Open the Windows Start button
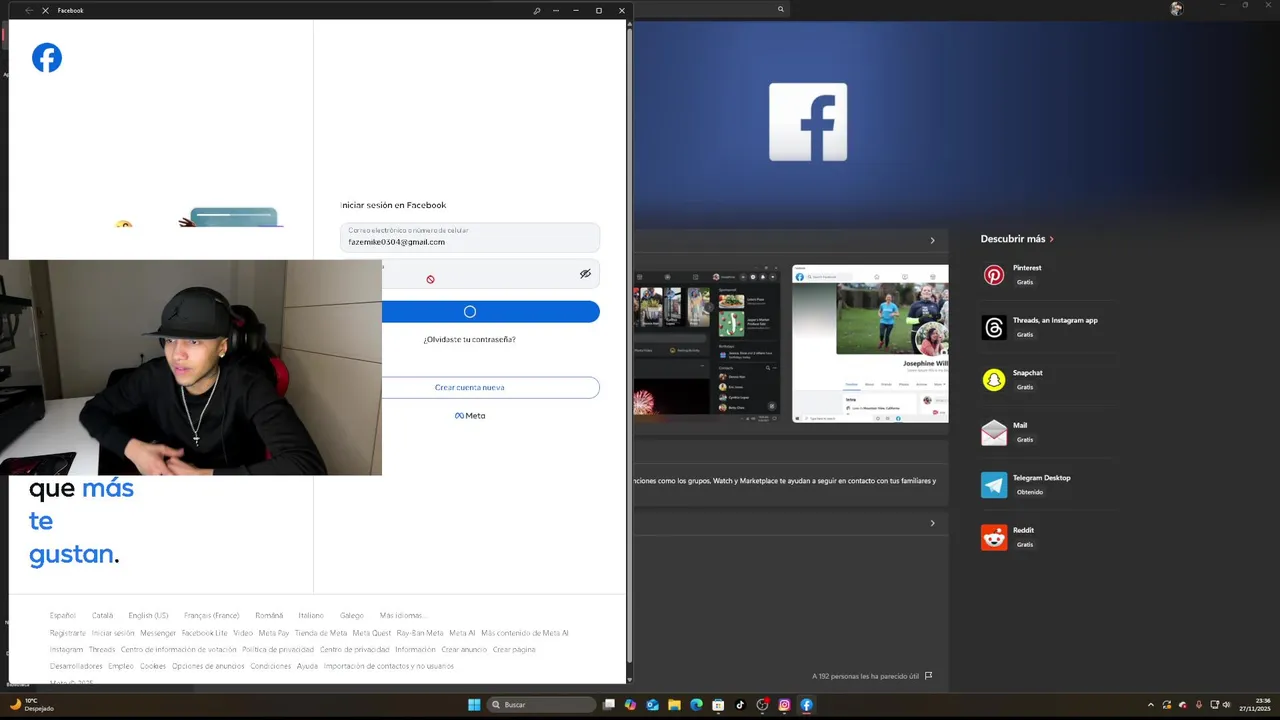The height and width of the screenshot is (720, 1280). click(474, 705)
